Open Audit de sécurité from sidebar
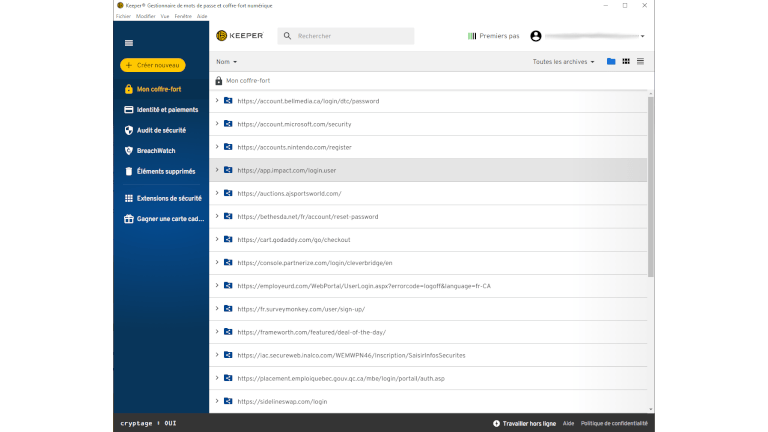768x432 pixels. click(160, 130)
